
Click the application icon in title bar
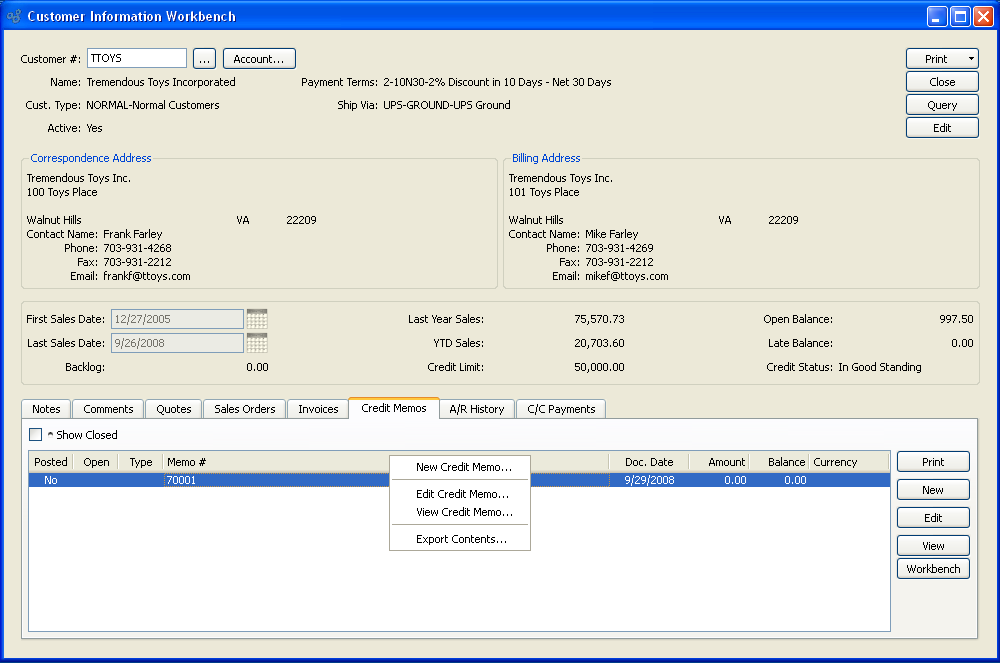pyautogui.click(x=14, y=16)
